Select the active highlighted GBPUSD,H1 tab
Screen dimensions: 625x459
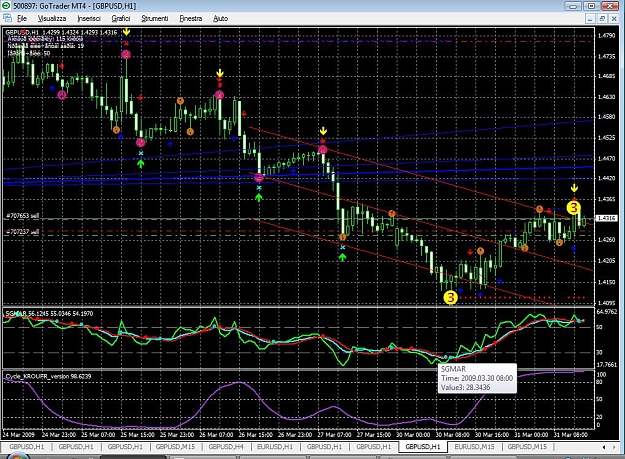423,447
